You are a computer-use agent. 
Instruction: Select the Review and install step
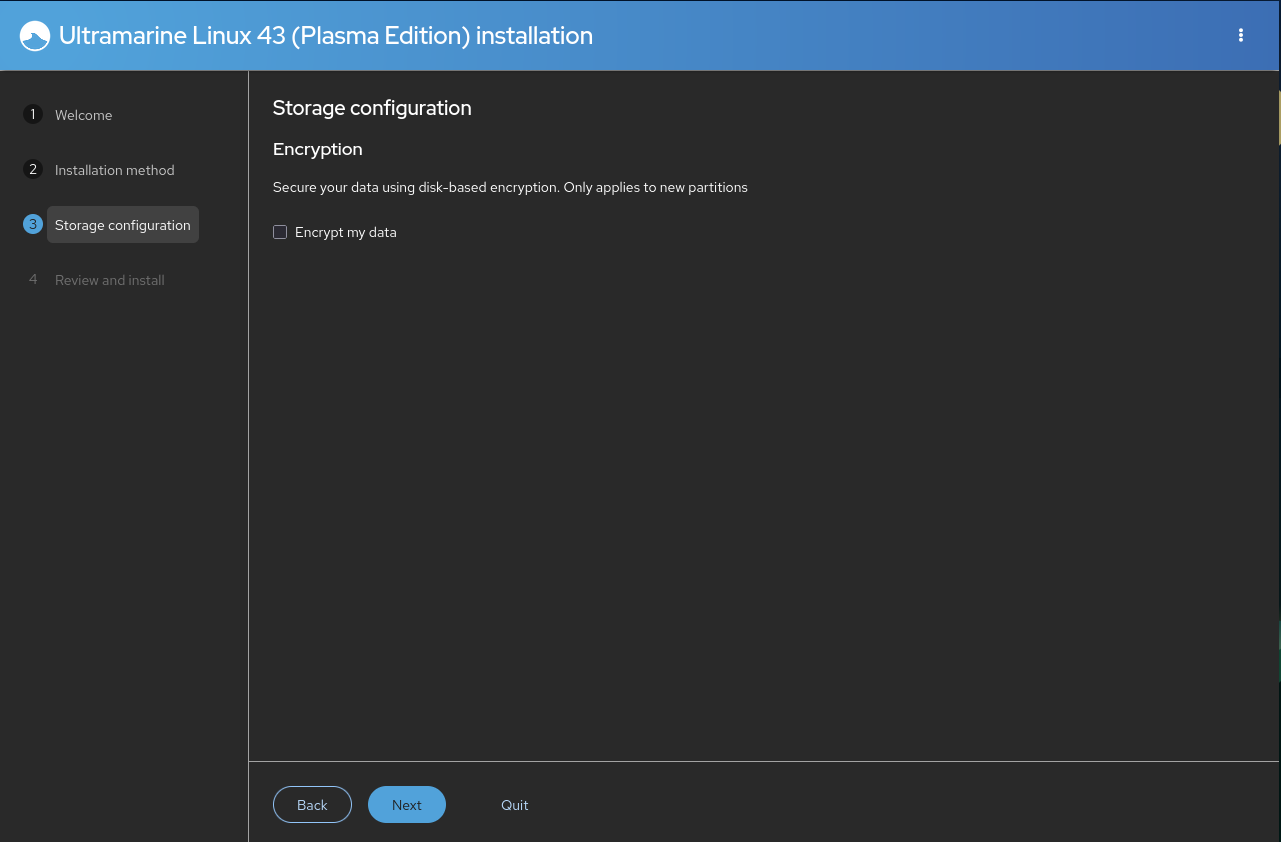[110, 280]
